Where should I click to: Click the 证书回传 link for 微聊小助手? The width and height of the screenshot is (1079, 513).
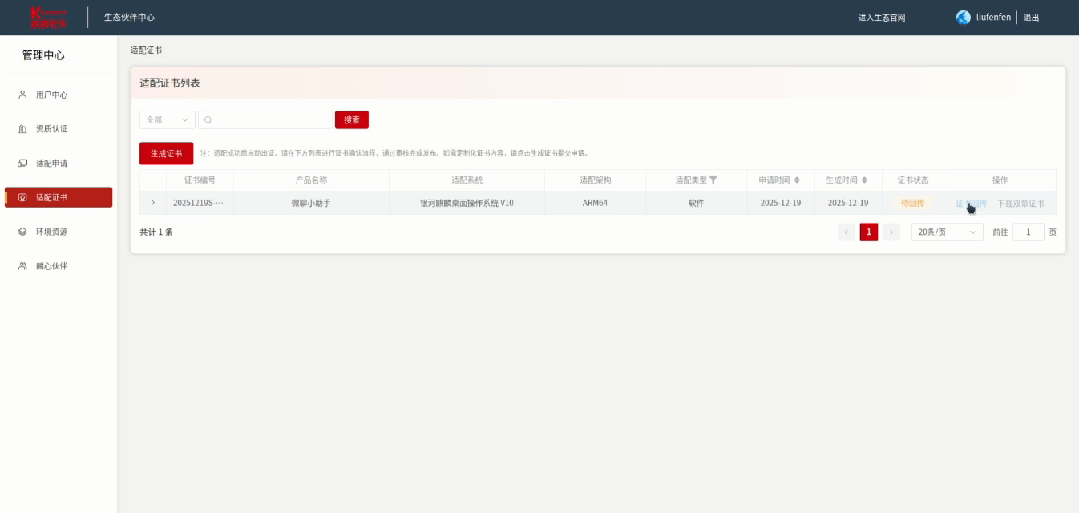coord(971,203)
